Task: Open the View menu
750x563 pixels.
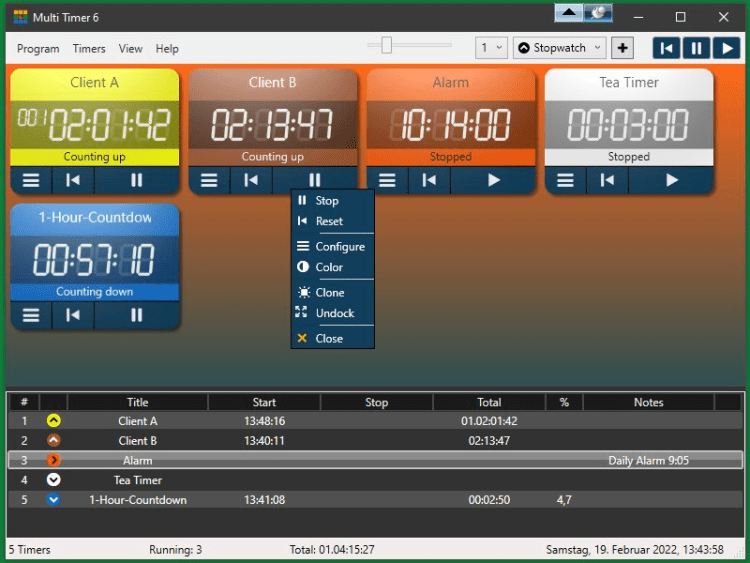Action: [x=131, y=49]
